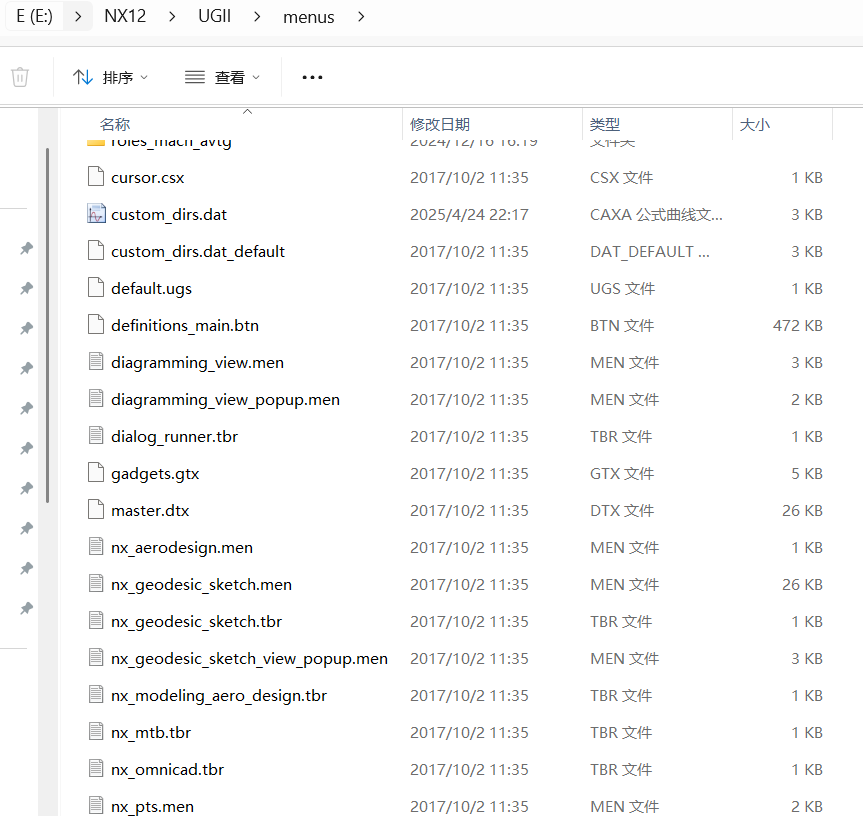The width and height of the screenshot is (863, 816).
Task: Click menus in the address bar
Action: (x=308, y=17)
